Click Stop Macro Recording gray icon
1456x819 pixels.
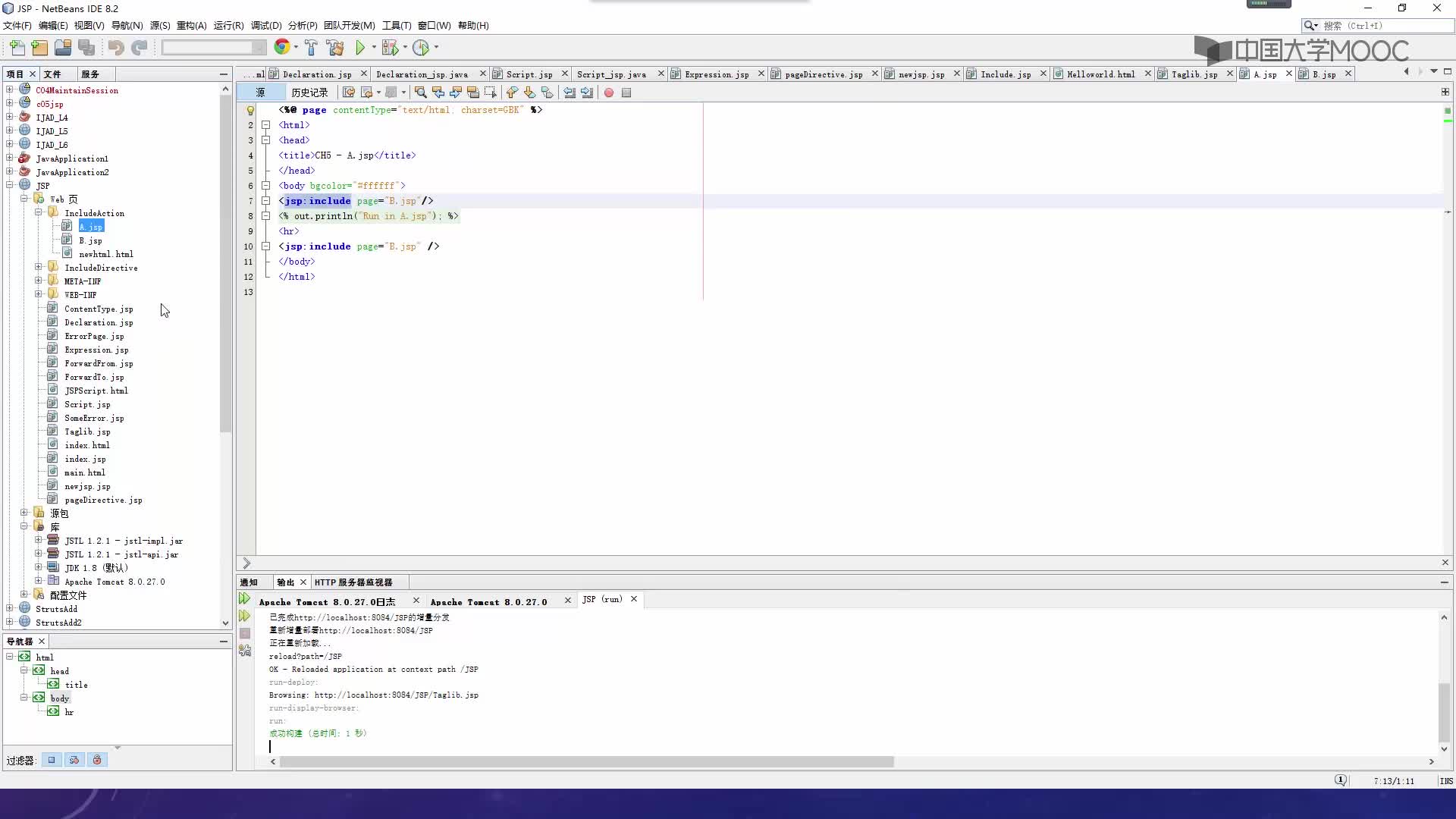coord(626,93)
